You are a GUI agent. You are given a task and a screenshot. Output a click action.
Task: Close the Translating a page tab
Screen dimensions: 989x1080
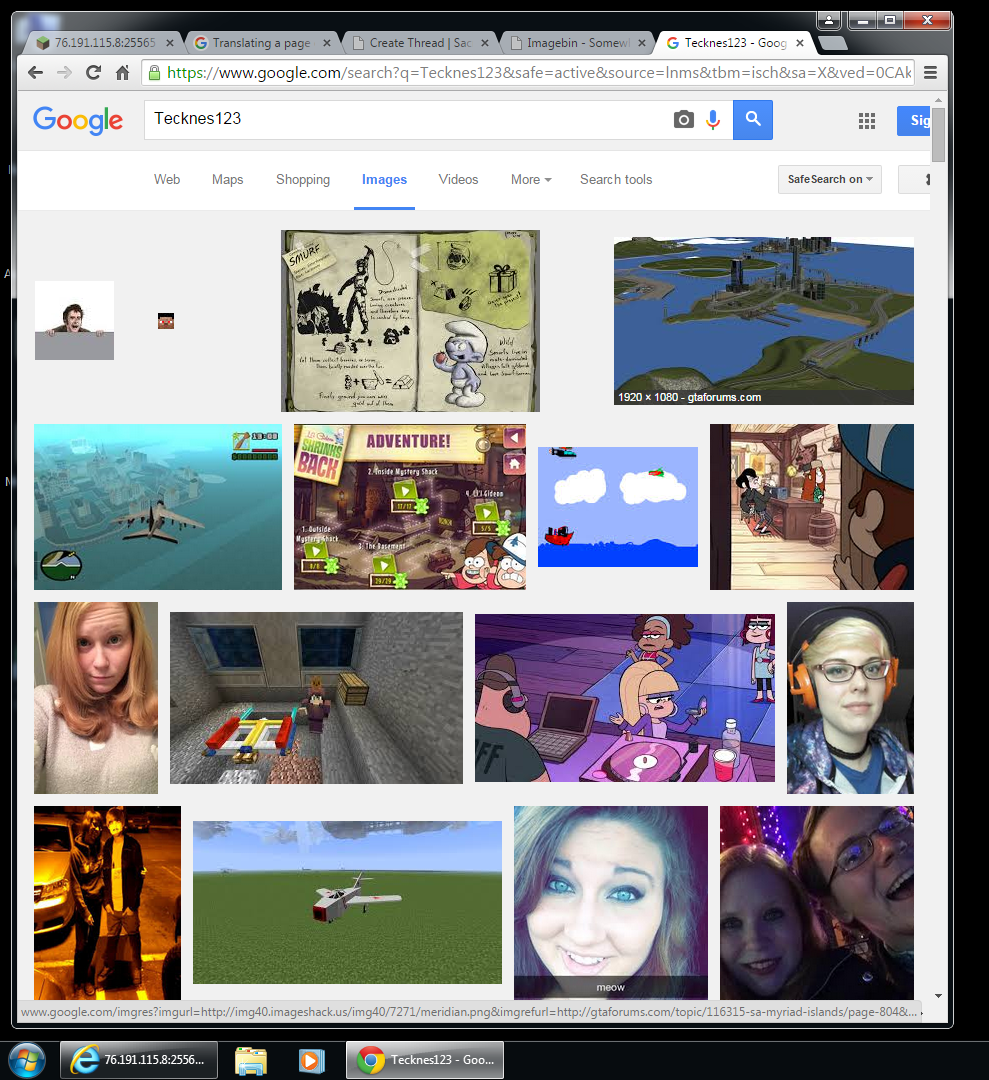pos(327,43)
